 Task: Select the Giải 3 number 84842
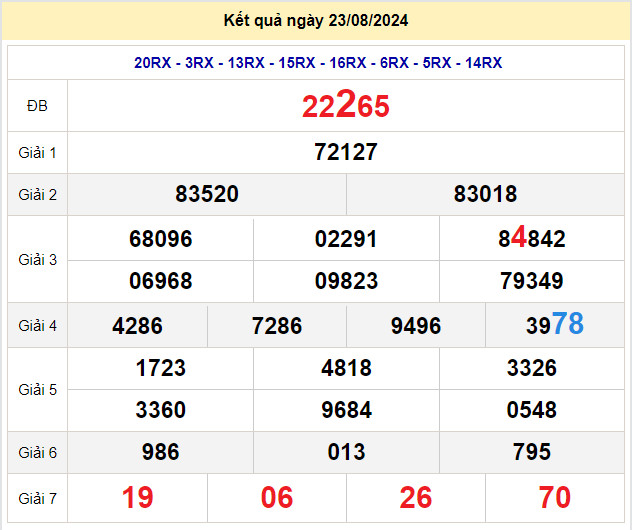[x=532, y=237]
